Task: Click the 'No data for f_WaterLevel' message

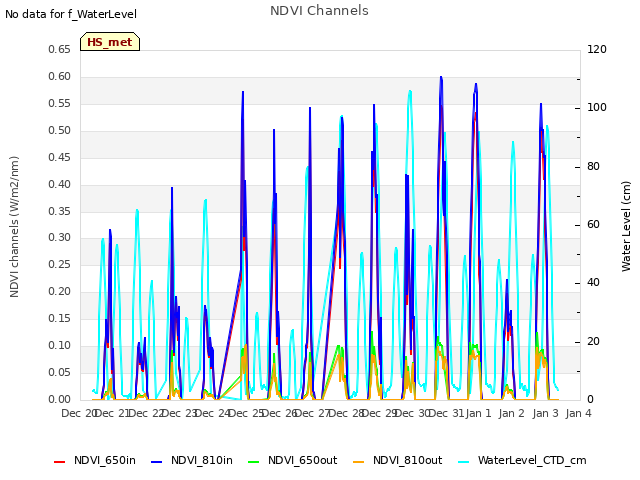Action: click(71, 14)
